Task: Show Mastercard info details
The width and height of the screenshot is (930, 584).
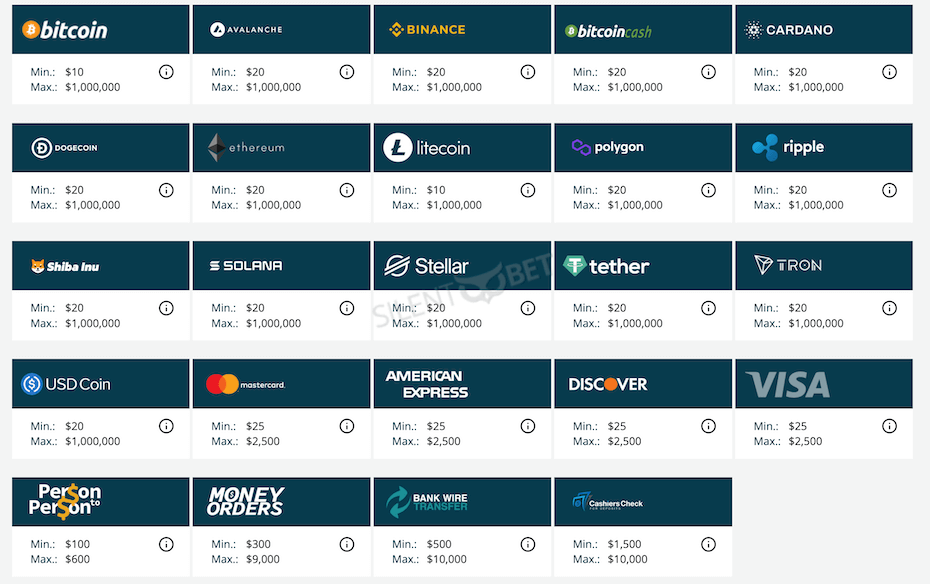Action: pyautogui.click(x=347, y=426)
